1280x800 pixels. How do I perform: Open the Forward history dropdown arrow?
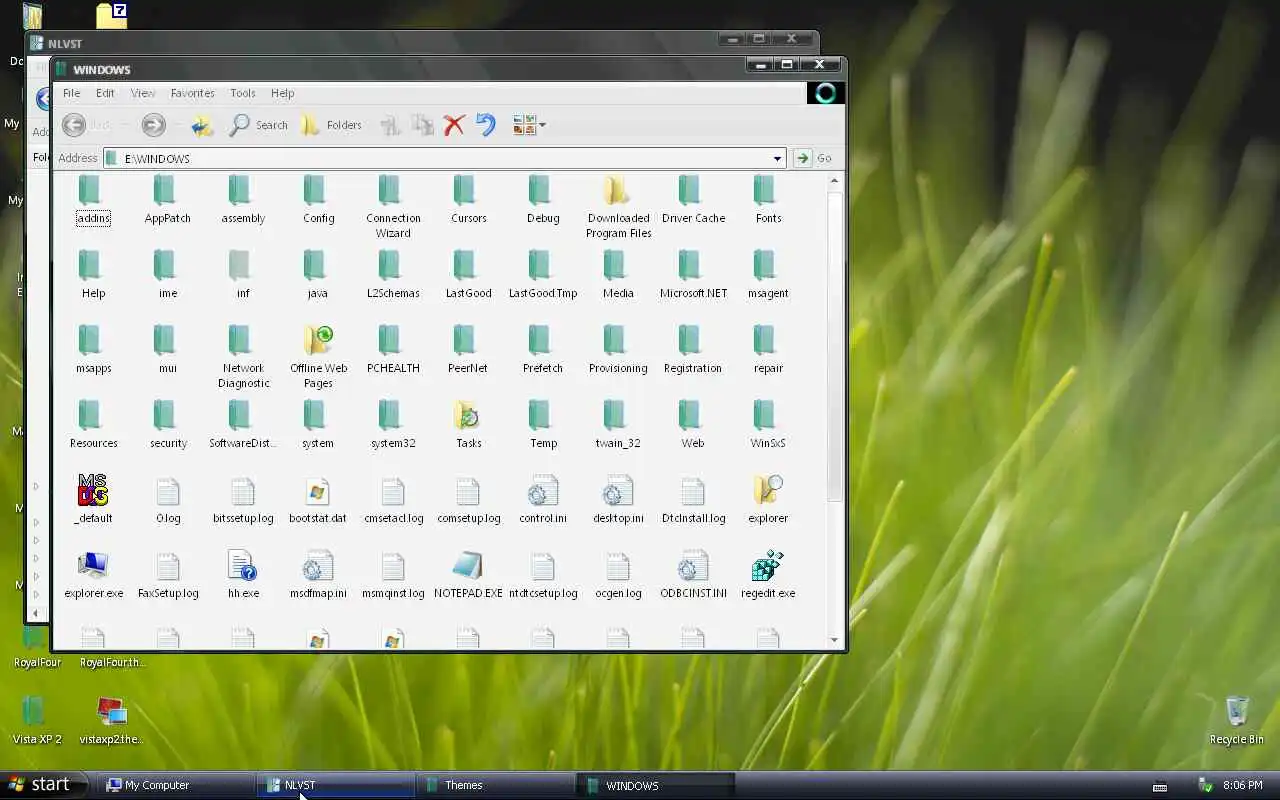pyautogui.click(x=177, y=125)
